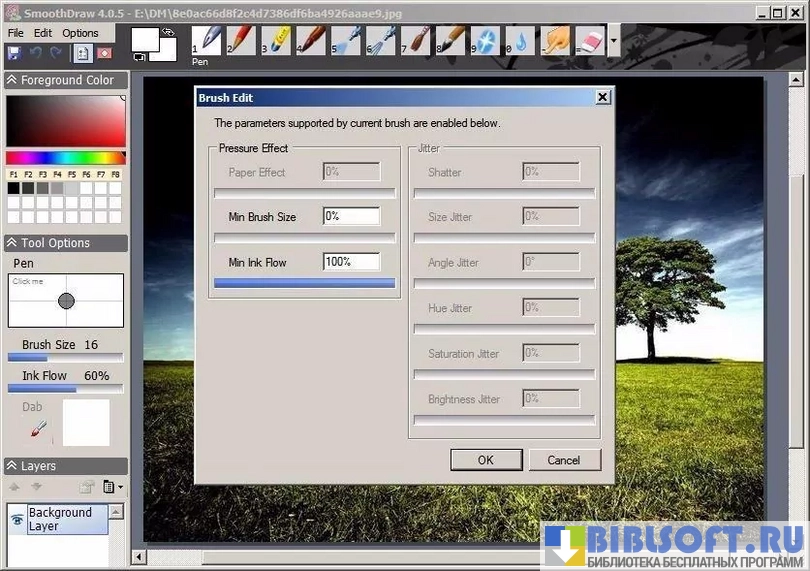
Task: Activate the finger smudge tool
Action: pos(555,40)
